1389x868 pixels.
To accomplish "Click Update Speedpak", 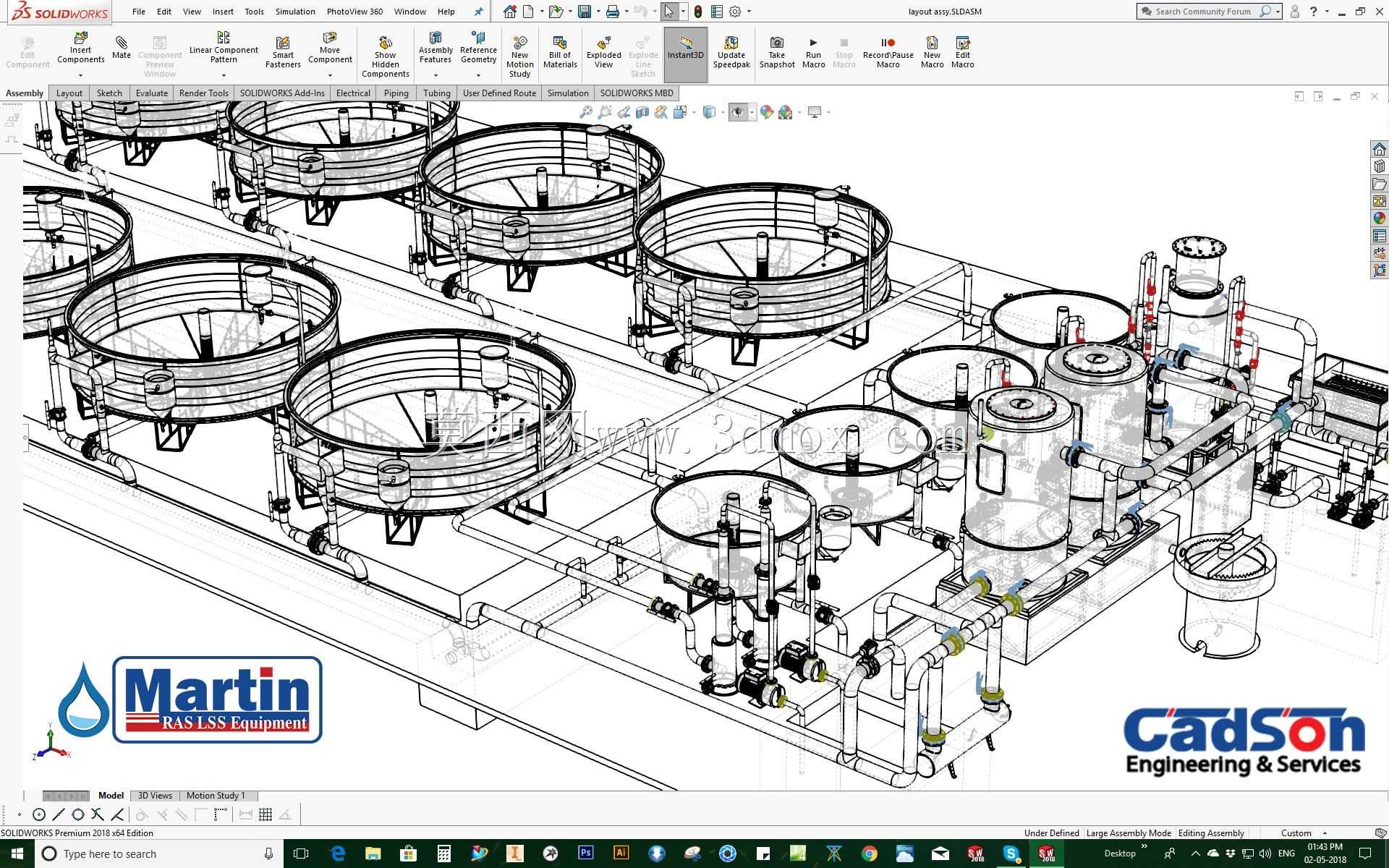I will [x=731, y=52].
